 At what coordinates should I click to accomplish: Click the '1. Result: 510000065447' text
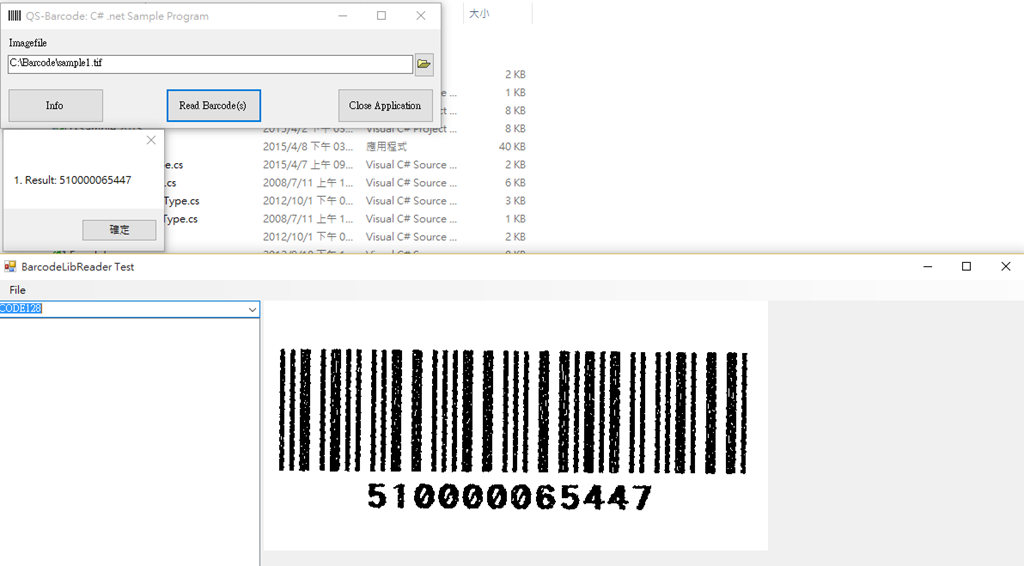coord(72,180)
